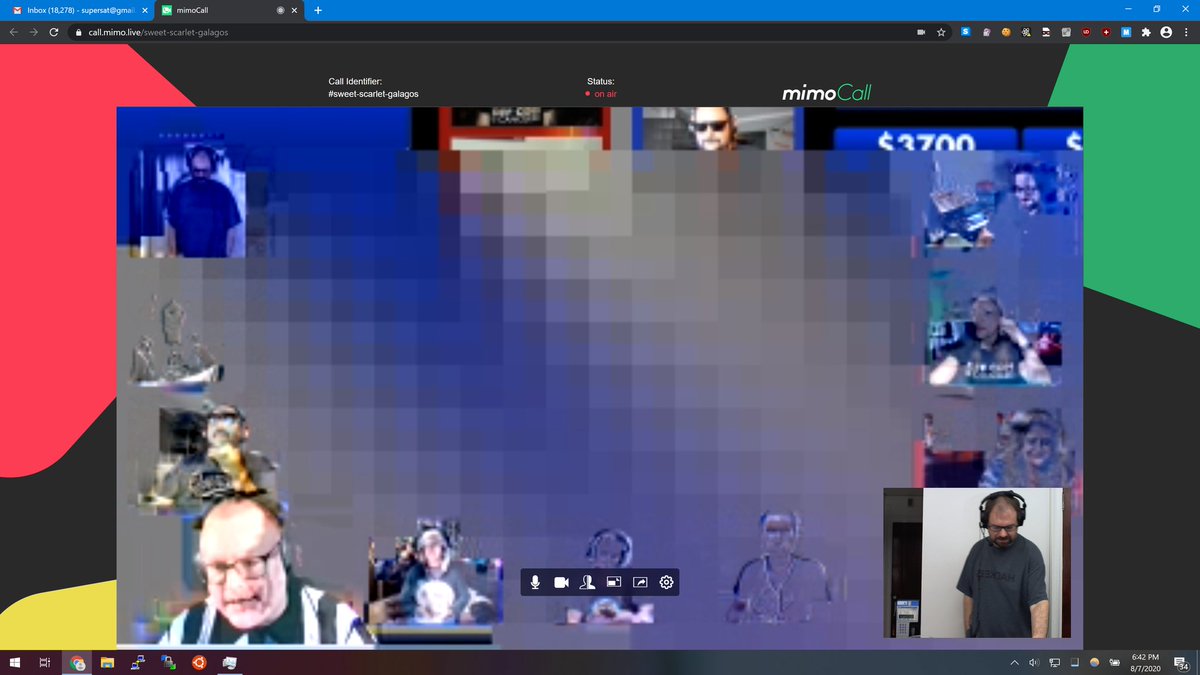Click the Chrome taskbar icon

click(x=77, y=662)
